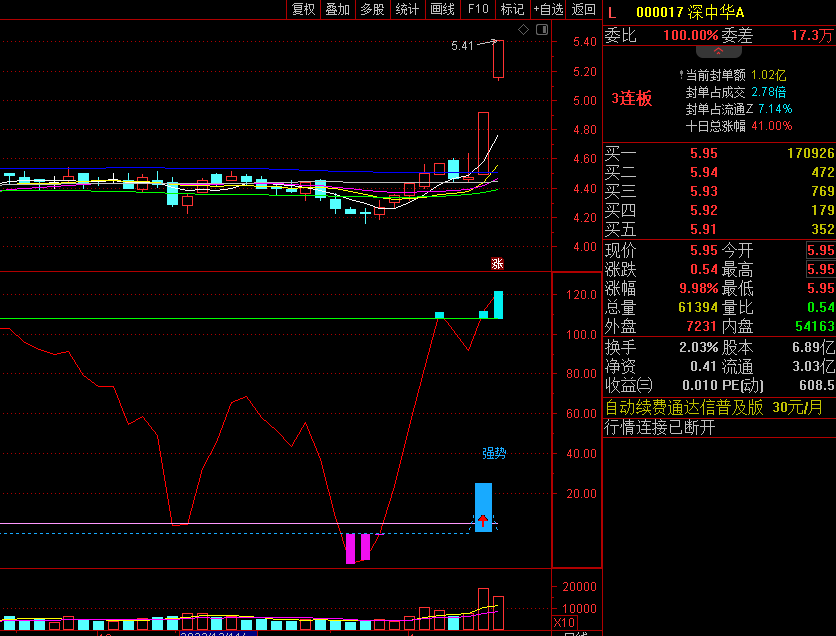The width and height of the screenshot is (836, 636).
Task: Click 股本 value 6.89亿
Action: point(814,348)
